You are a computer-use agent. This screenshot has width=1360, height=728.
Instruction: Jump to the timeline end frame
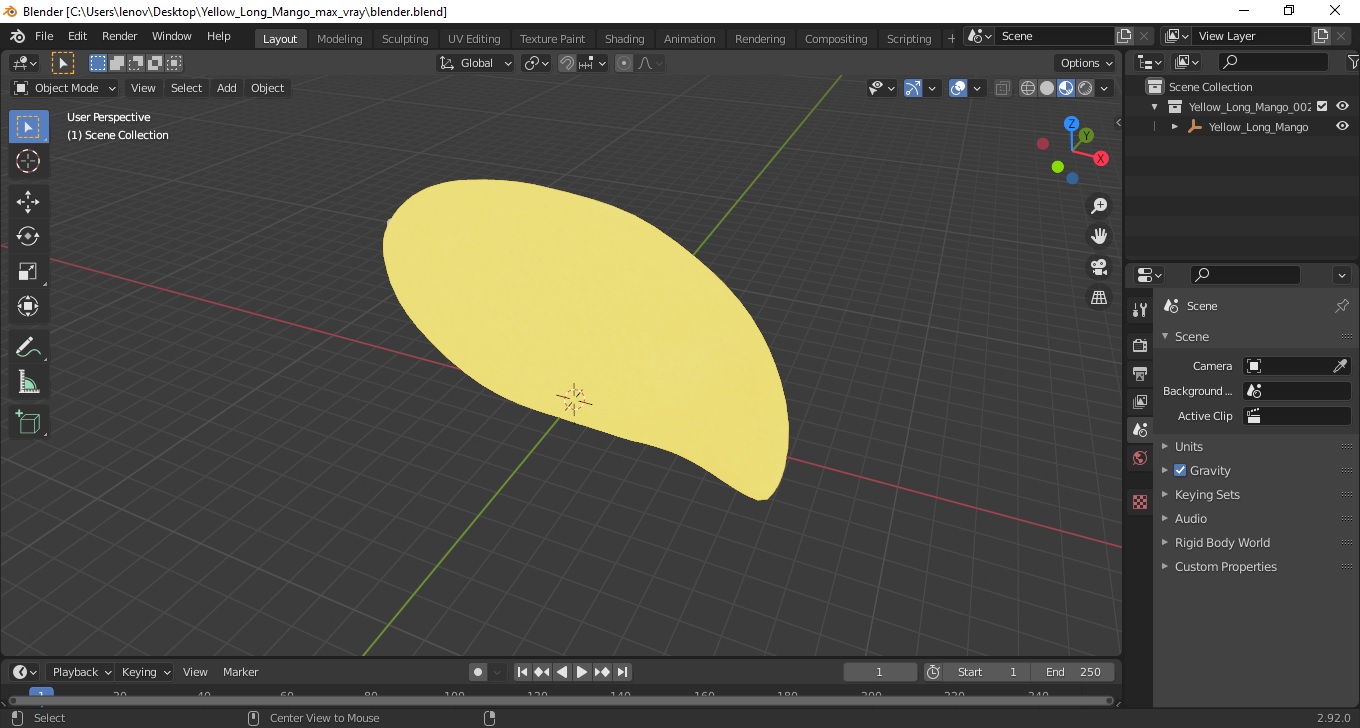tap(622, 672)
